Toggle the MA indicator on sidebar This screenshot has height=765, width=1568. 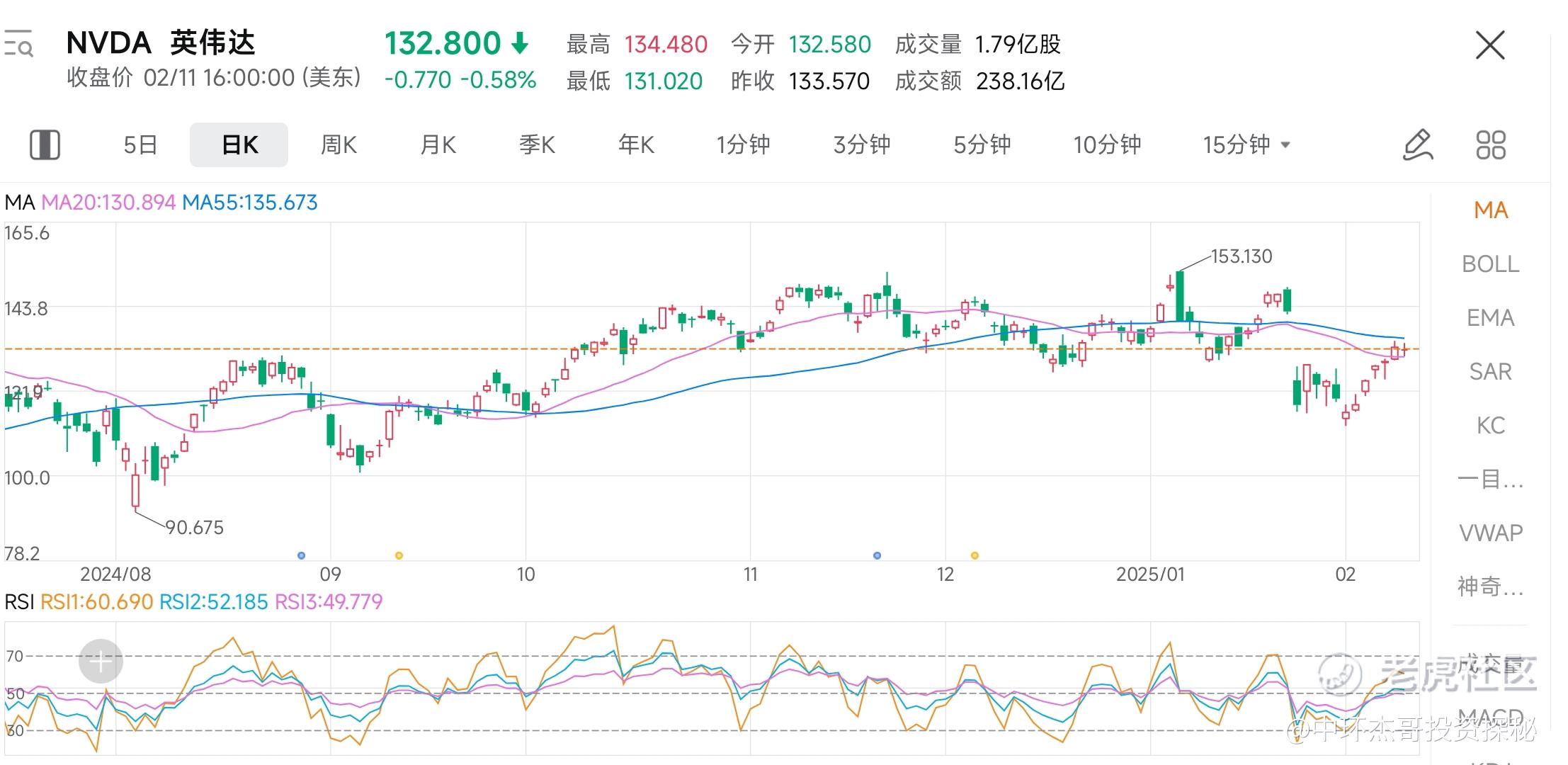click(1490, 210)
